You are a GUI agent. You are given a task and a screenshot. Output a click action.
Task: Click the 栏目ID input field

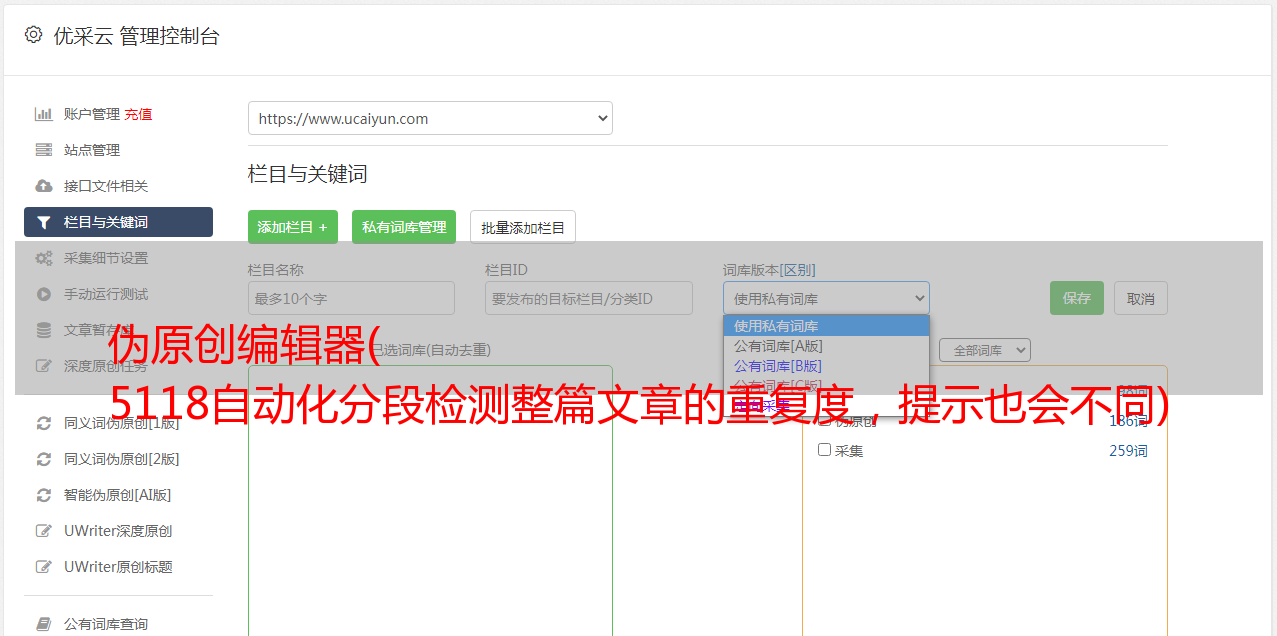589,298
